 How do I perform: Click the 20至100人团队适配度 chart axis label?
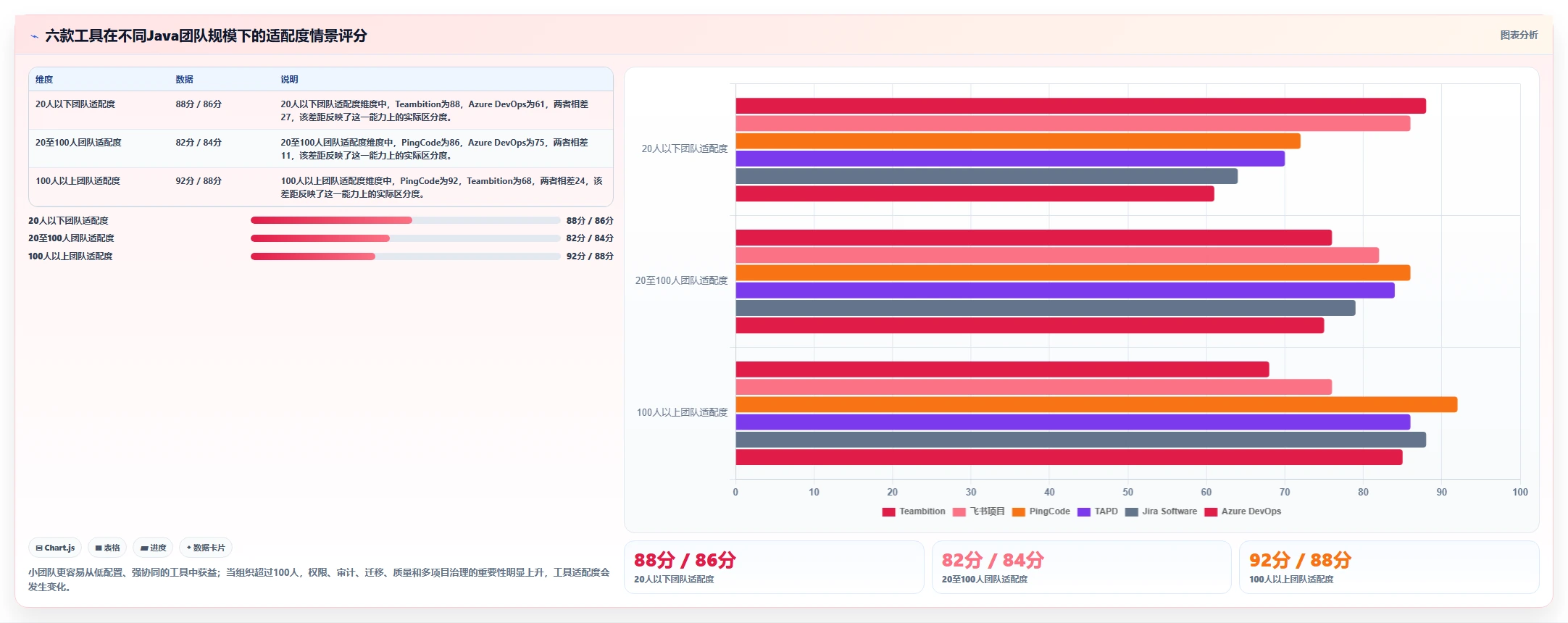tap(681, 281)
